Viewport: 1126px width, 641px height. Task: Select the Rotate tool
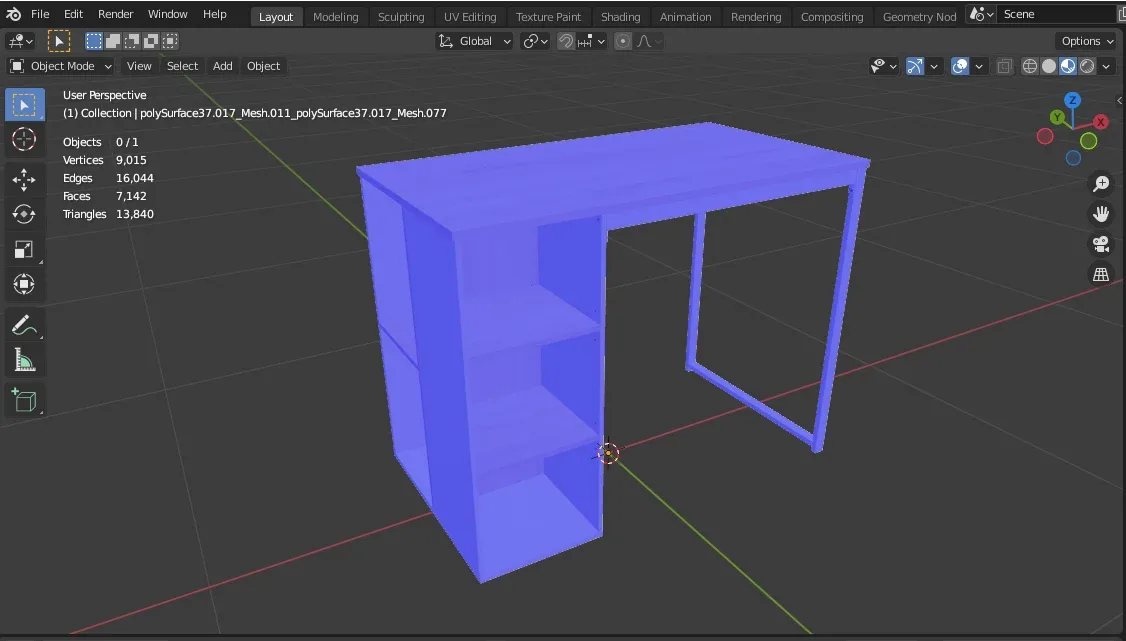[24, 214]
